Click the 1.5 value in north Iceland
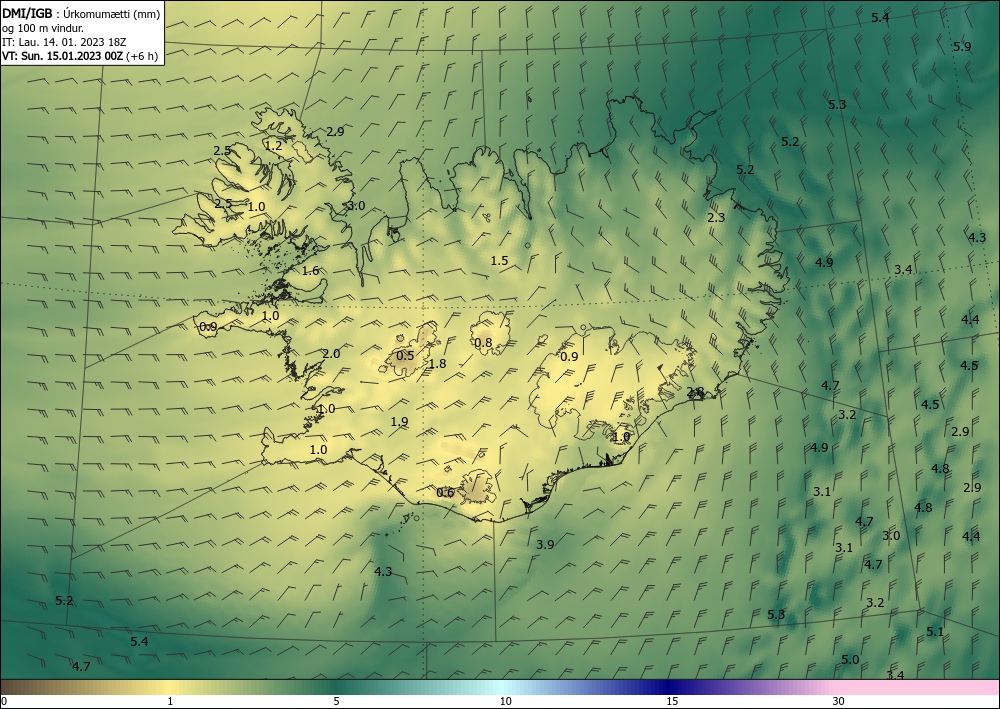 tap(499, 261)
